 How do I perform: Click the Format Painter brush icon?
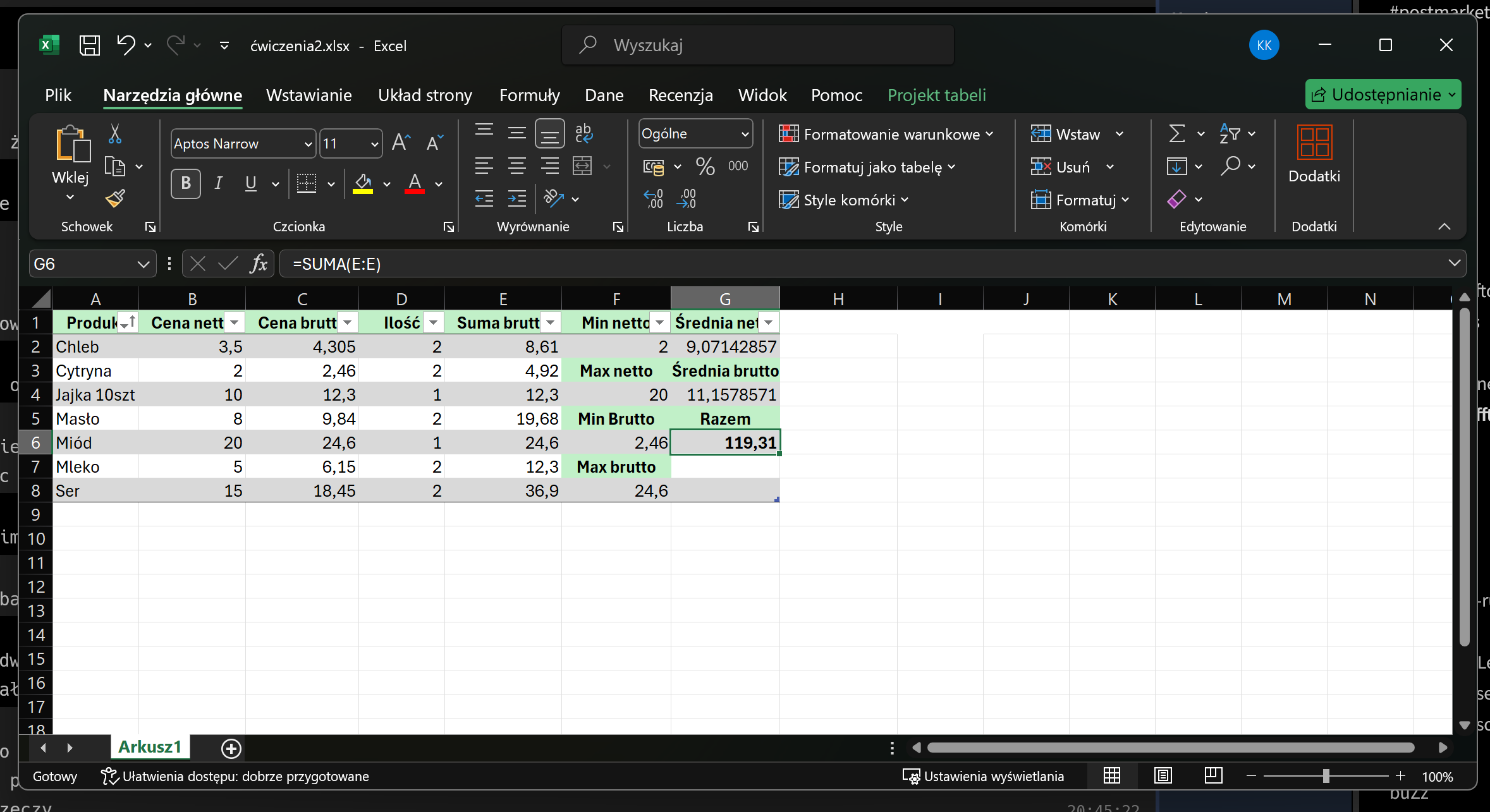pyautogui.click(x=115, y=199)
